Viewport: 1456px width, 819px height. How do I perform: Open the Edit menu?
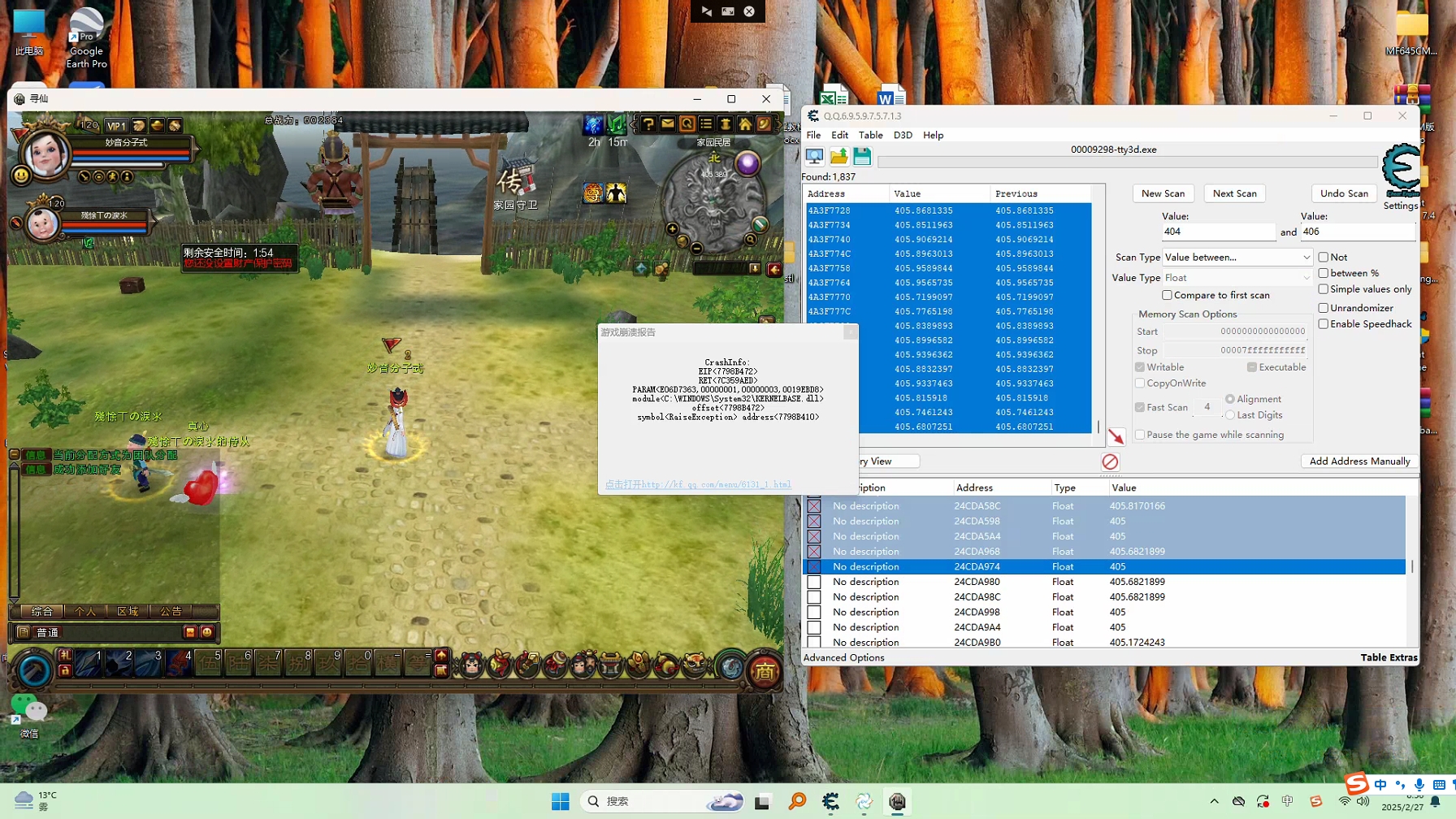click(840, 135)
